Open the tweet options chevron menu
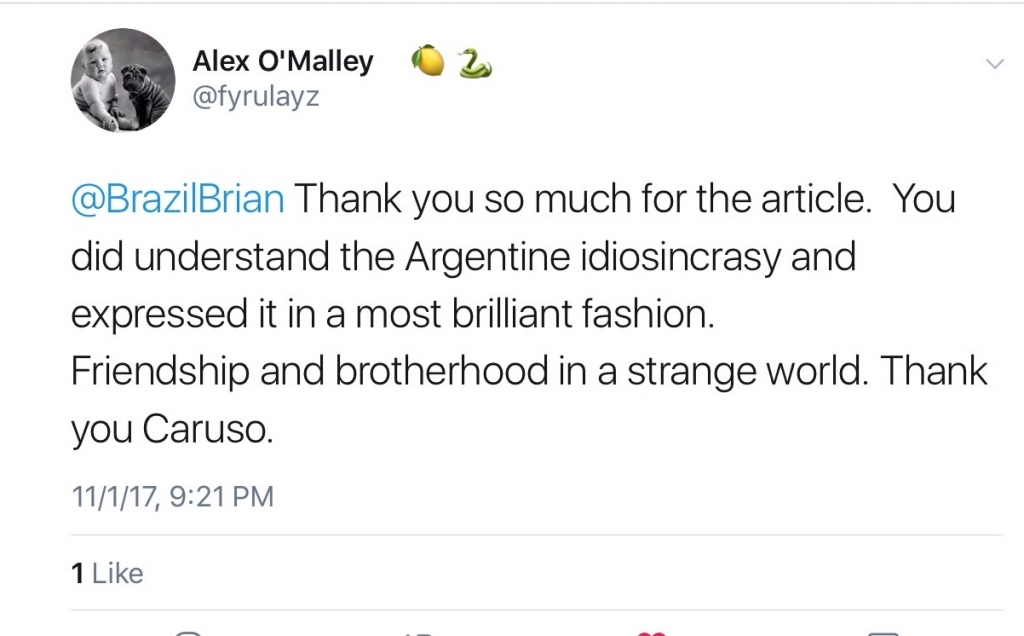 (x=994, y=63)
